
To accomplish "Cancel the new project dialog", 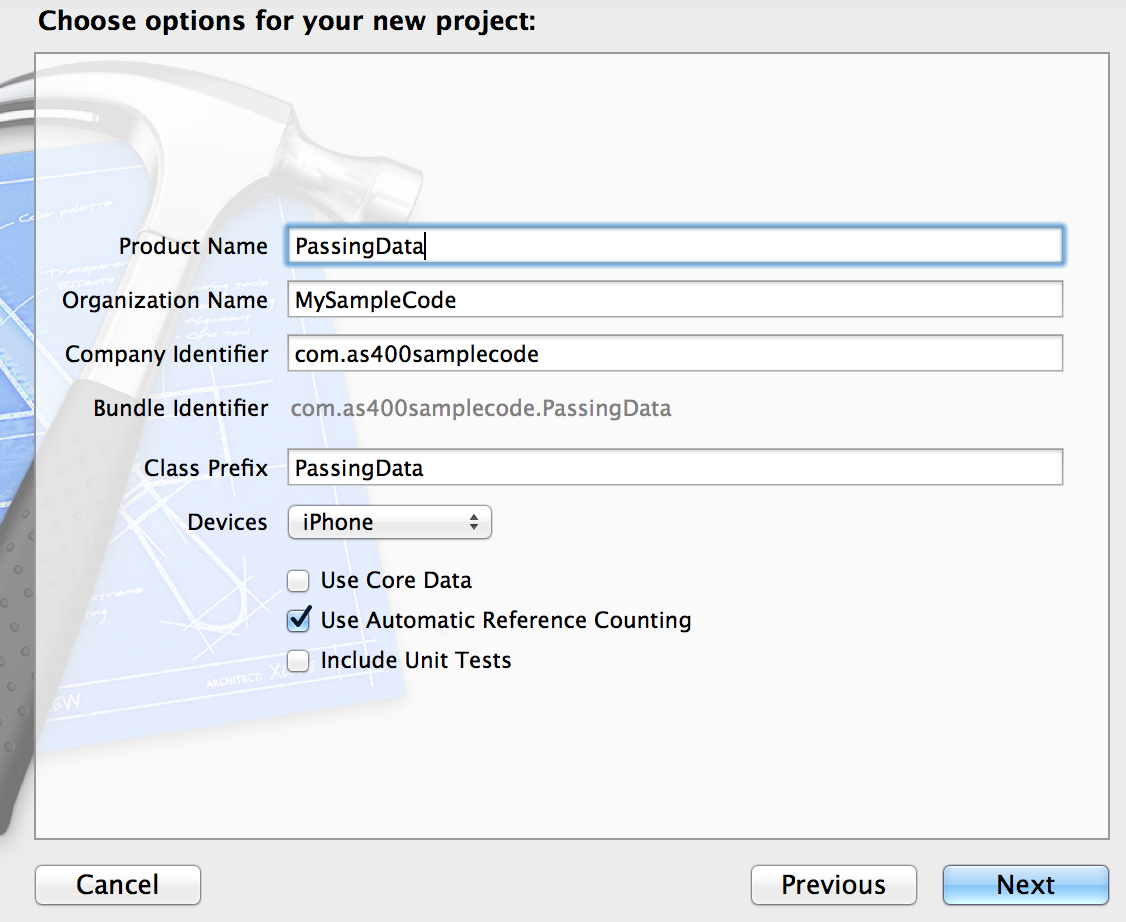I will 118,885.
